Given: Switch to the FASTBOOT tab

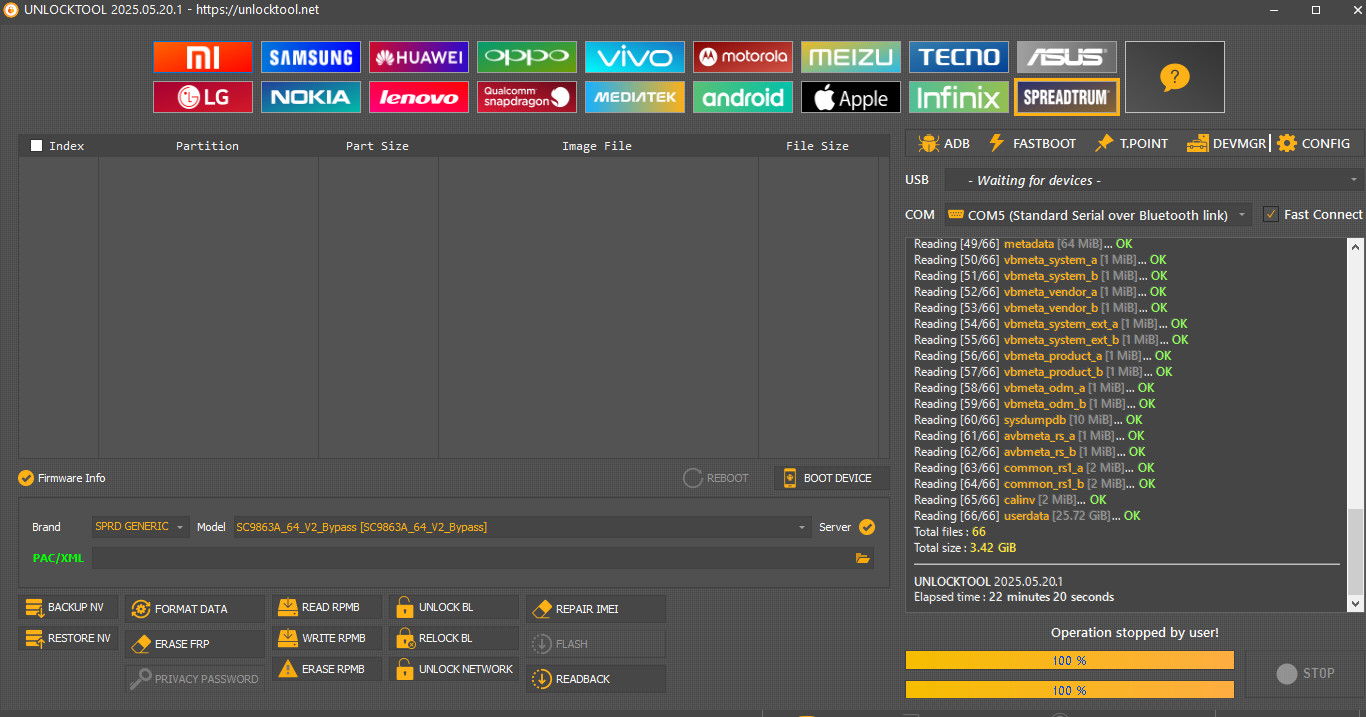Looking at the screenshot, I should [1032, 144].
